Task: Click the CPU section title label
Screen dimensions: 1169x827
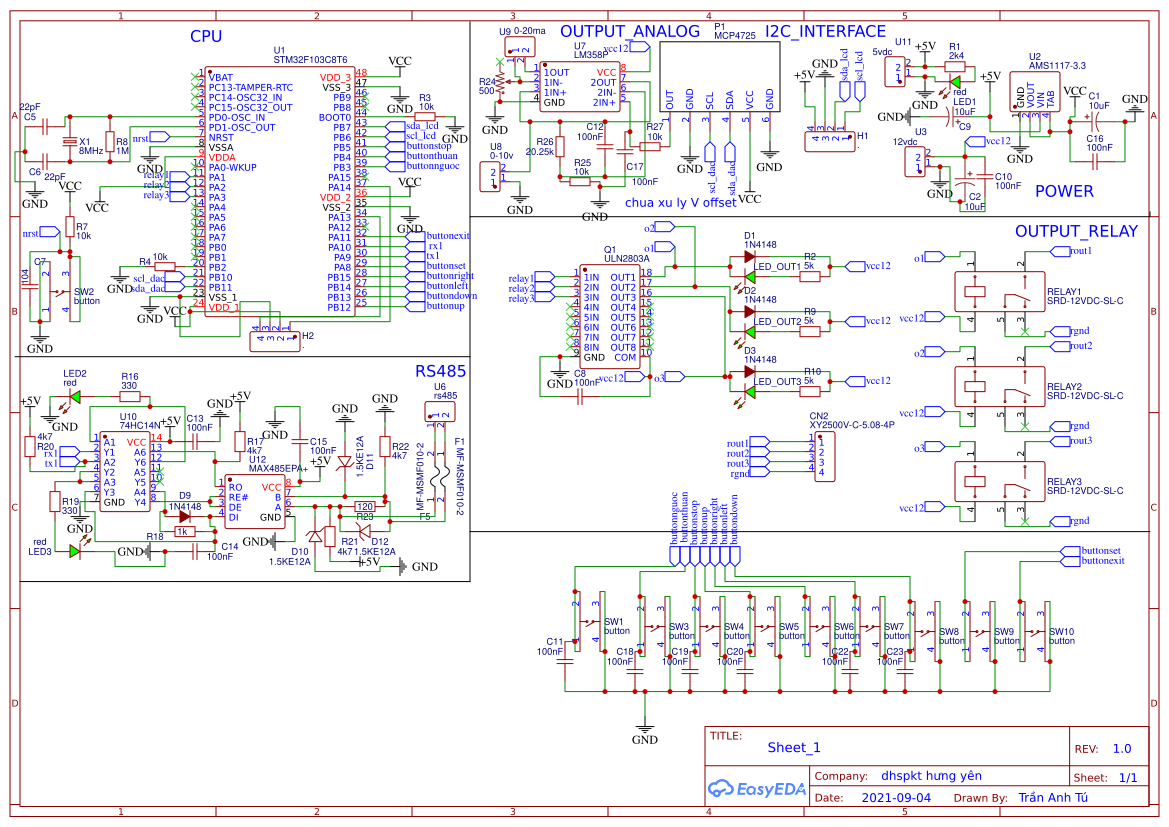Action: 206,37
